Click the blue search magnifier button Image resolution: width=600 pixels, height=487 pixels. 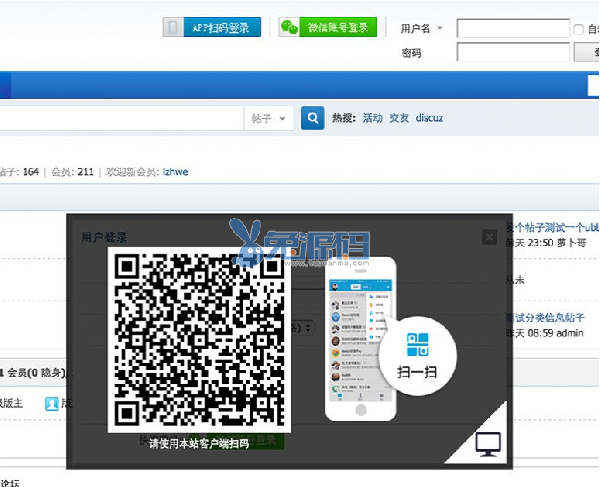[x=313, y=118]
